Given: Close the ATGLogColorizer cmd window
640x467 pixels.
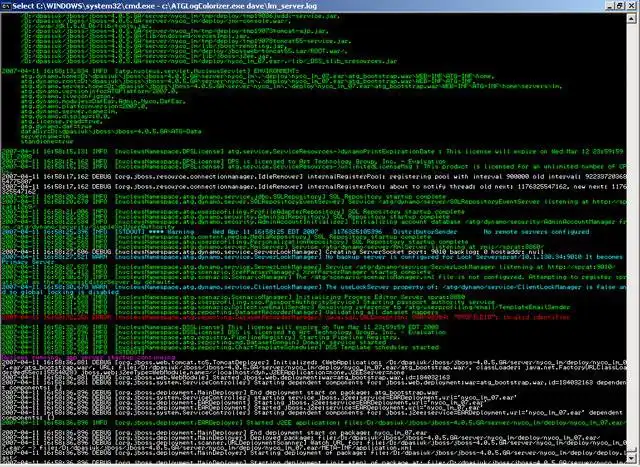Looking at the screenshot, I should coord(631,6).
